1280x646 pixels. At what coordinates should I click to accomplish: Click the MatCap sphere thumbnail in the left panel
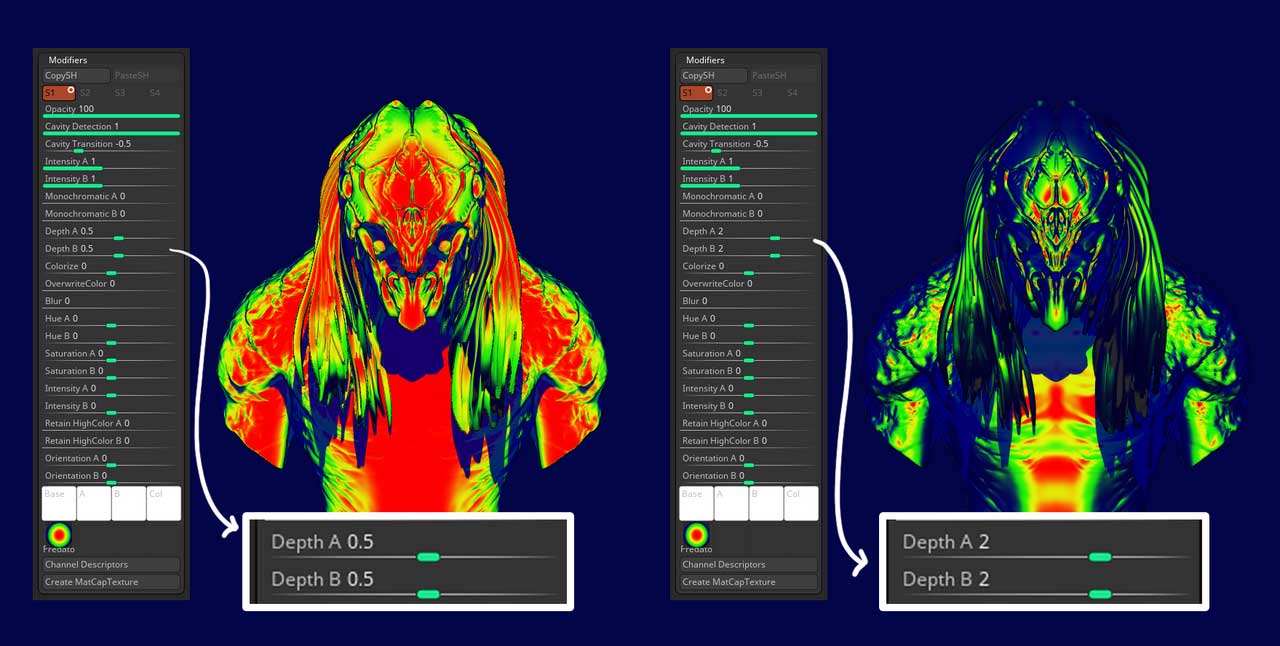[x=58, y=535]
